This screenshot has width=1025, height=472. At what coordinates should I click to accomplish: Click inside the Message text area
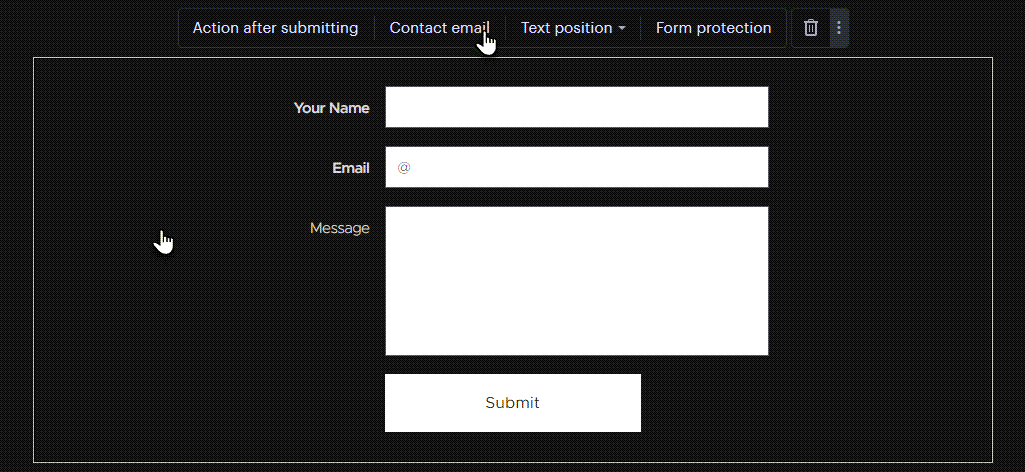click(577, 281)
